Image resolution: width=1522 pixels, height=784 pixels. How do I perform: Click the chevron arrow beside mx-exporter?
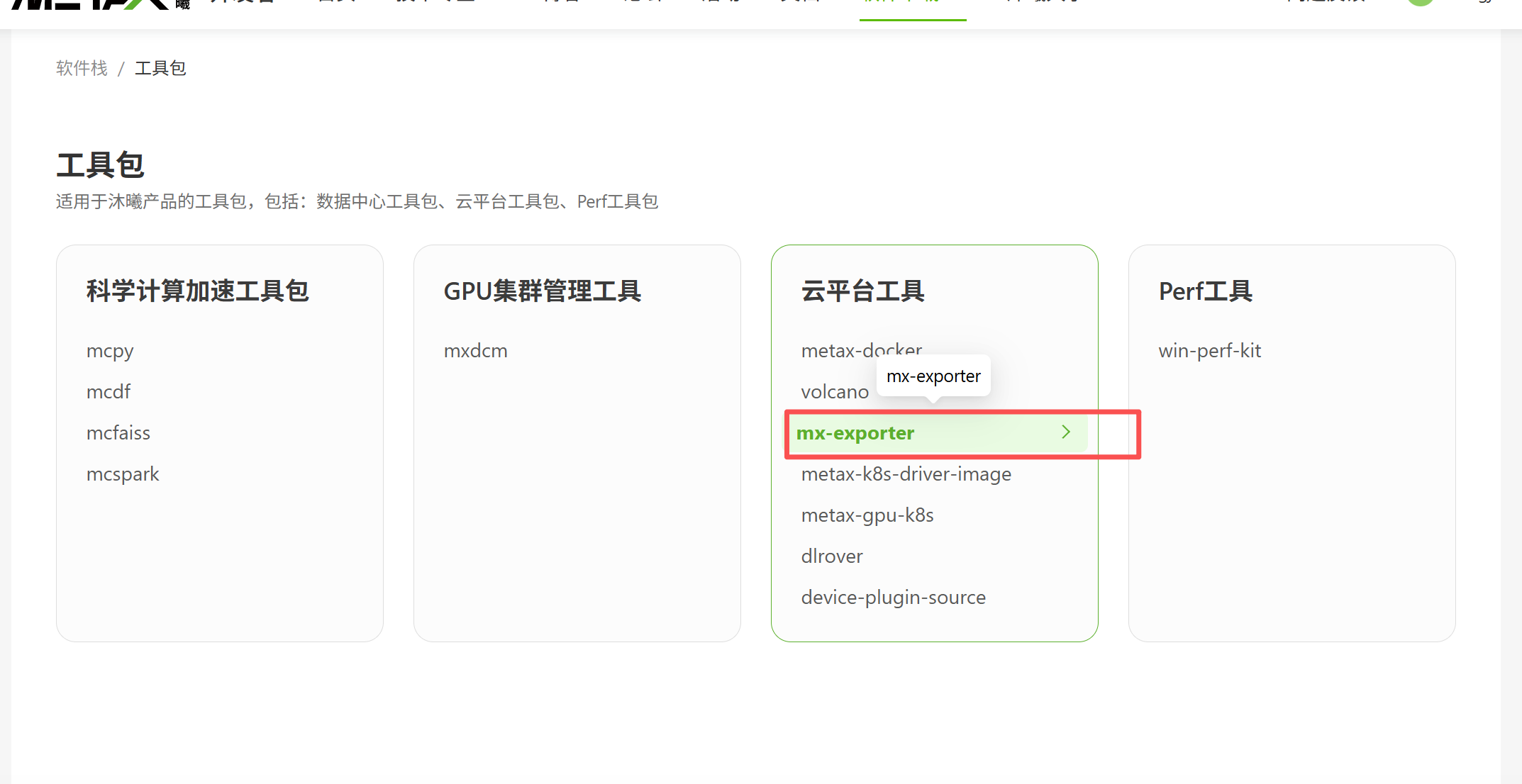pyautogui.click(x=1065, y=432)
